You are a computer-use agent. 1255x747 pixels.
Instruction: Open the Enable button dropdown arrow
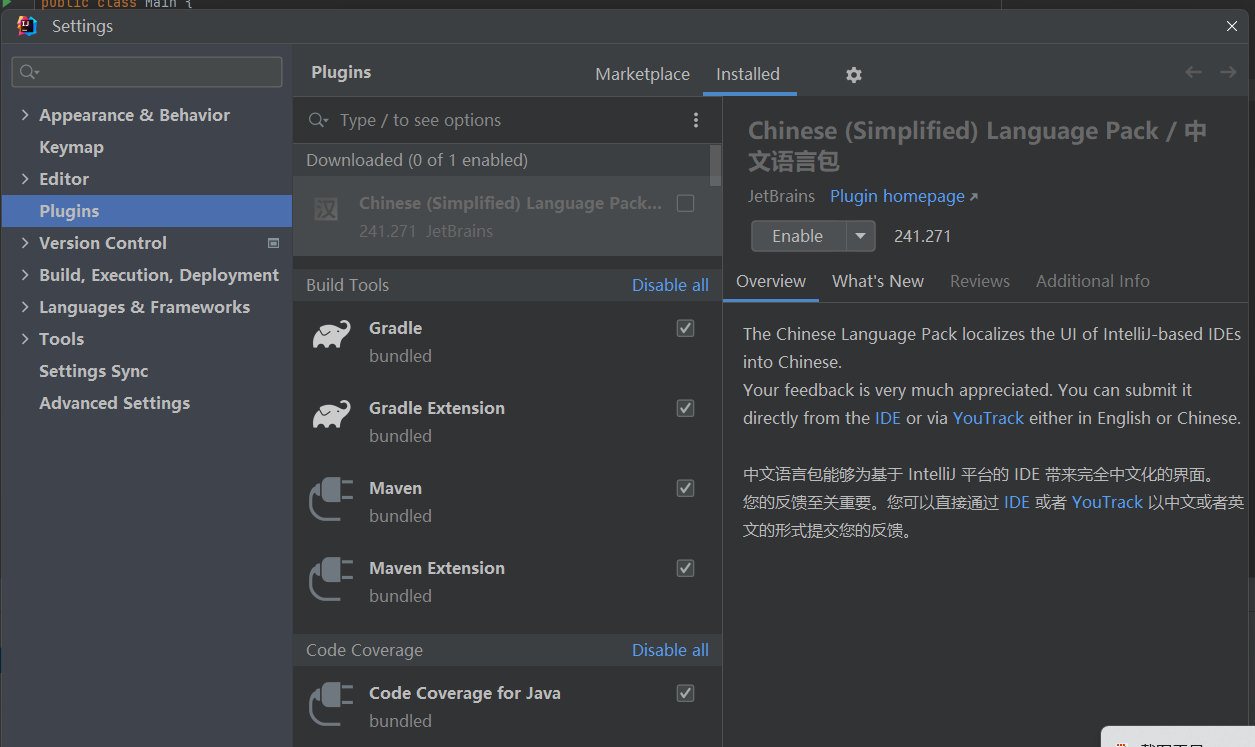pyautogui.click(x=861, y=236)
